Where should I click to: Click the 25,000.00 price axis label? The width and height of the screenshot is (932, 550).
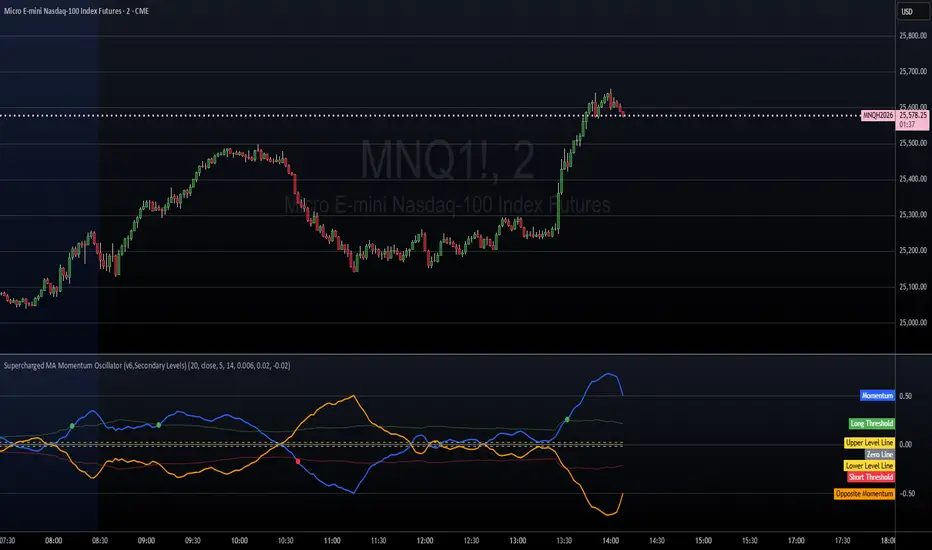pyautogui.click(x=913, y=323)
